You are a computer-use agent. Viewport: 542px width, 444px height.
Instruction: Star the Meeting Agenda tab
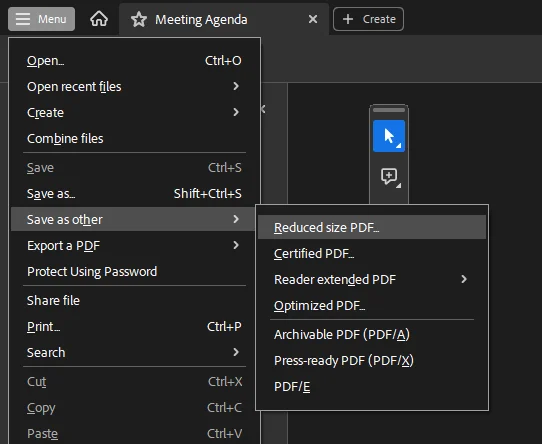[139, 19]
